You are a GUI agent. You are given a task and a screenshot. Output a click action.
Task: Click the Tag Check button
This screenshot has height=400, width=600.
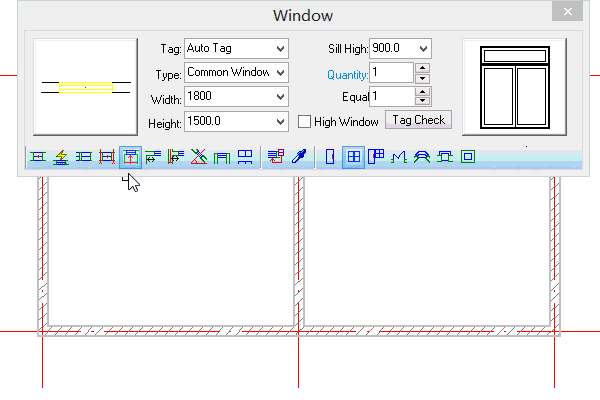[x=418, y=120]
